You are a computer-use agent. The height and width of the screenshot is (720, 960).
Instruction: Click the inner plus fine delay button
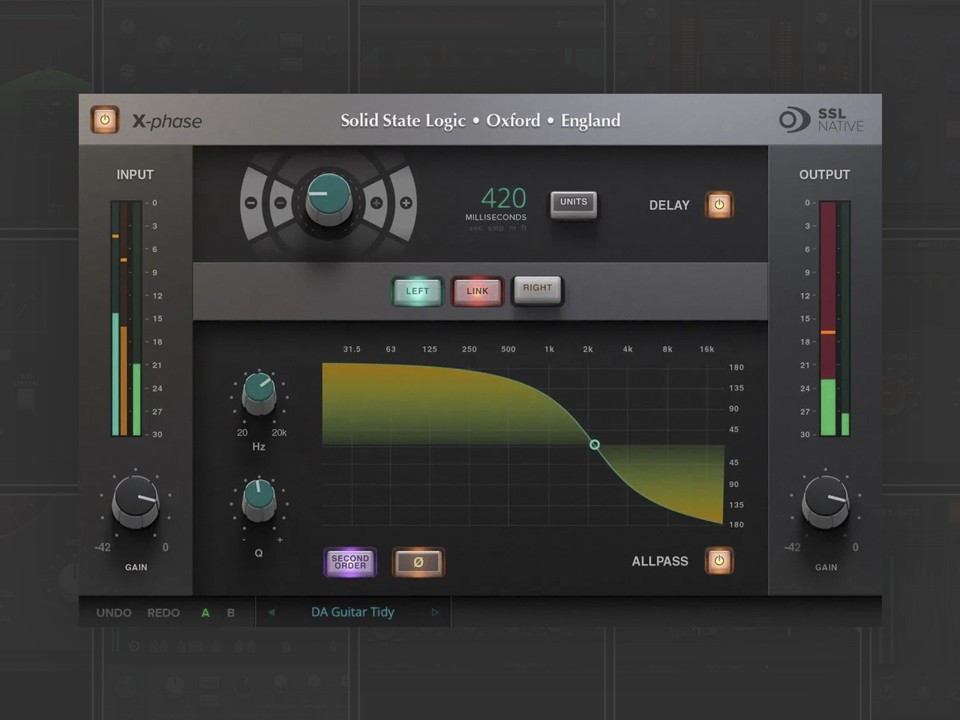click(377, 203)
